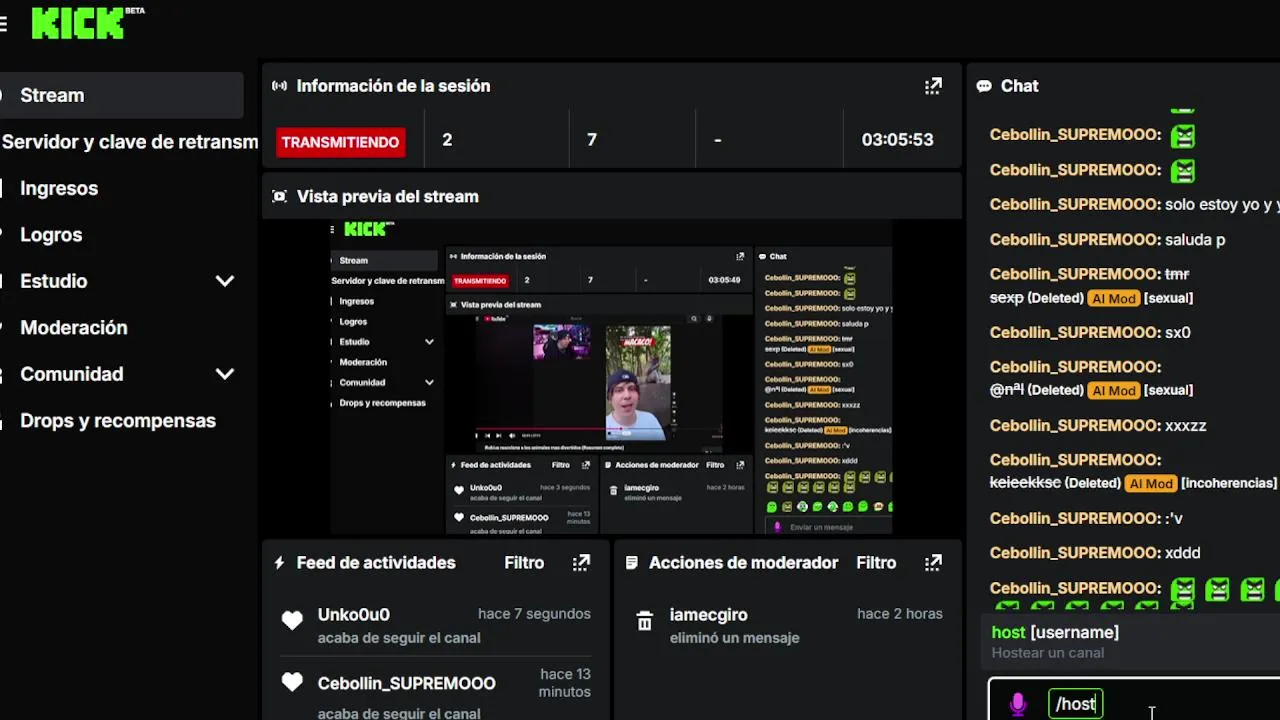Open Filtro in Feed de actividades
The image size is (1280, 720).
coord(524,563)
